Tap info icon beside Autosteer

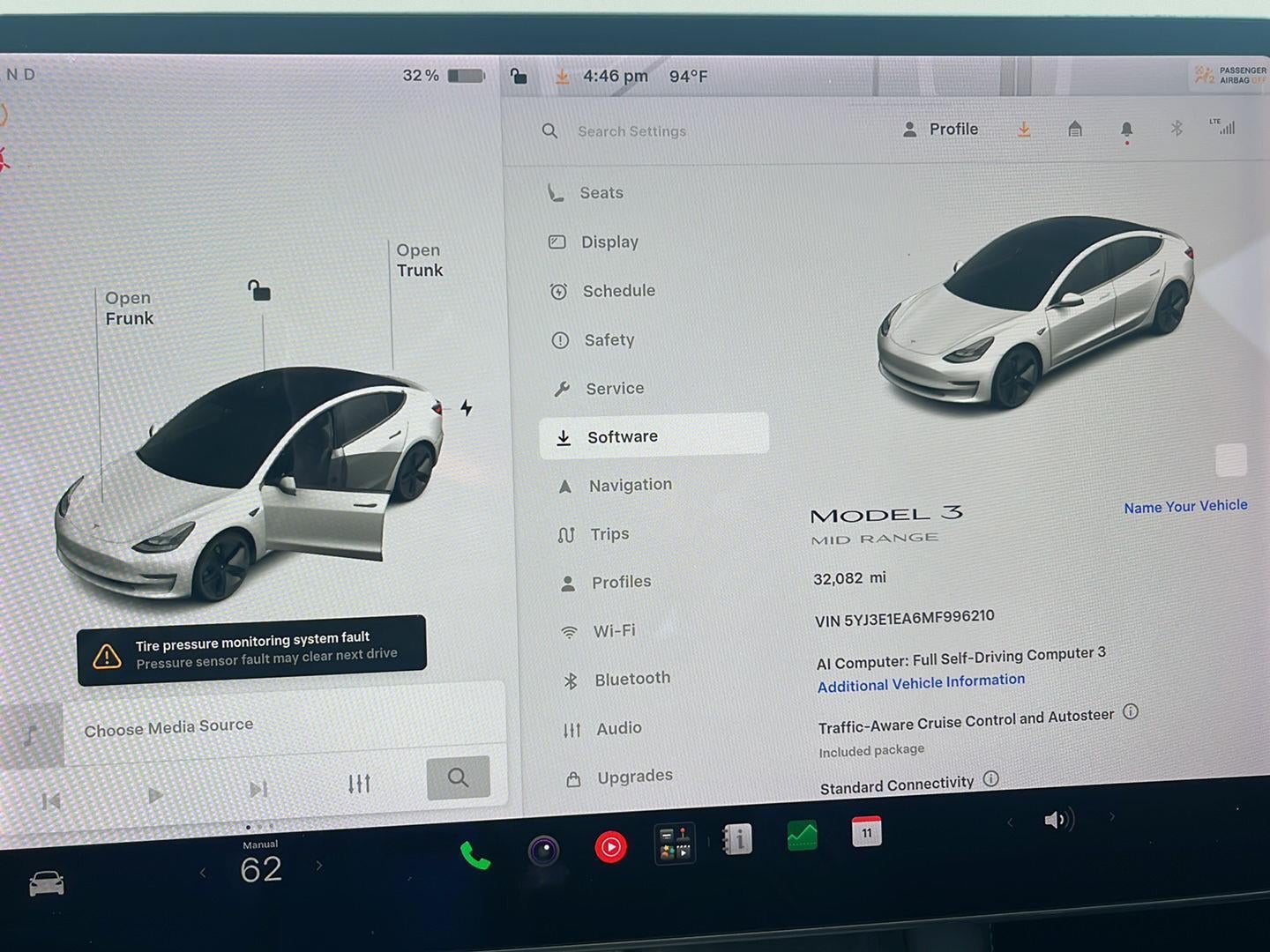coord(1131,711)
